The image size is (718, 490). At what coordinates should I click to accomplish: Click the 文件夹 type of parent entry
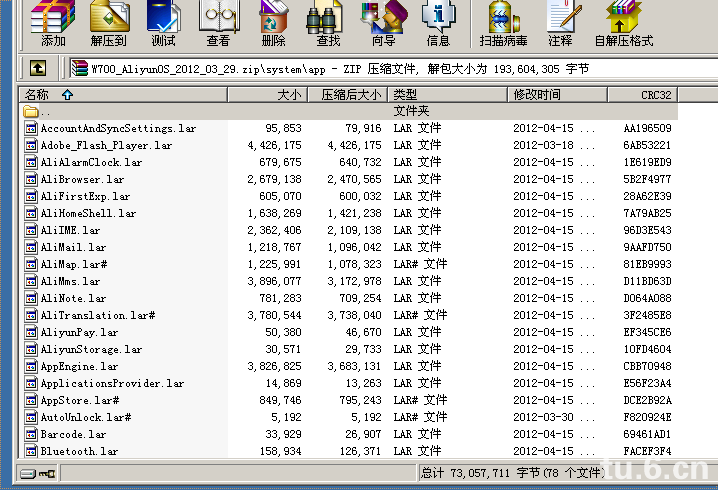point(411,111)
